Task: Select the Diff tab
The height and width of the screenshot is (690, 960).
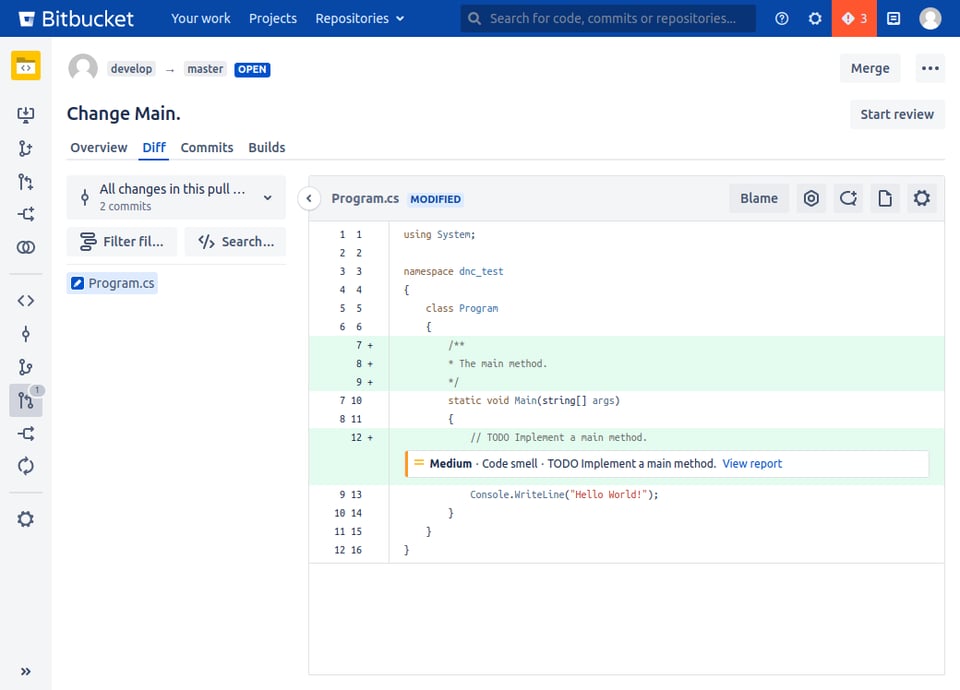Action: coord(154,148)
